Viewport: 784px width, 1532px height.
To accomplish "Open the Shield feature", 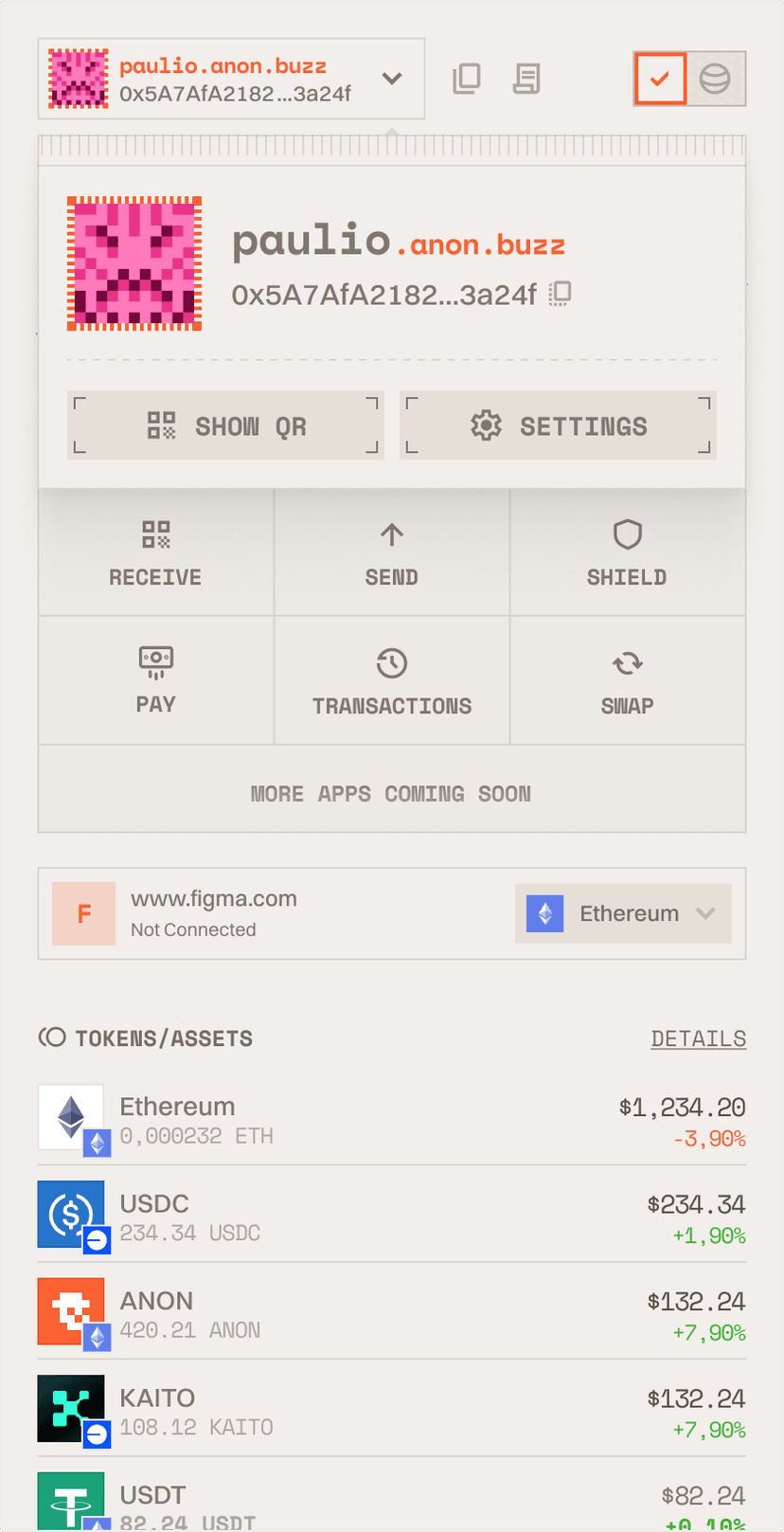I will pyautogui.click(x=627, y=552).
